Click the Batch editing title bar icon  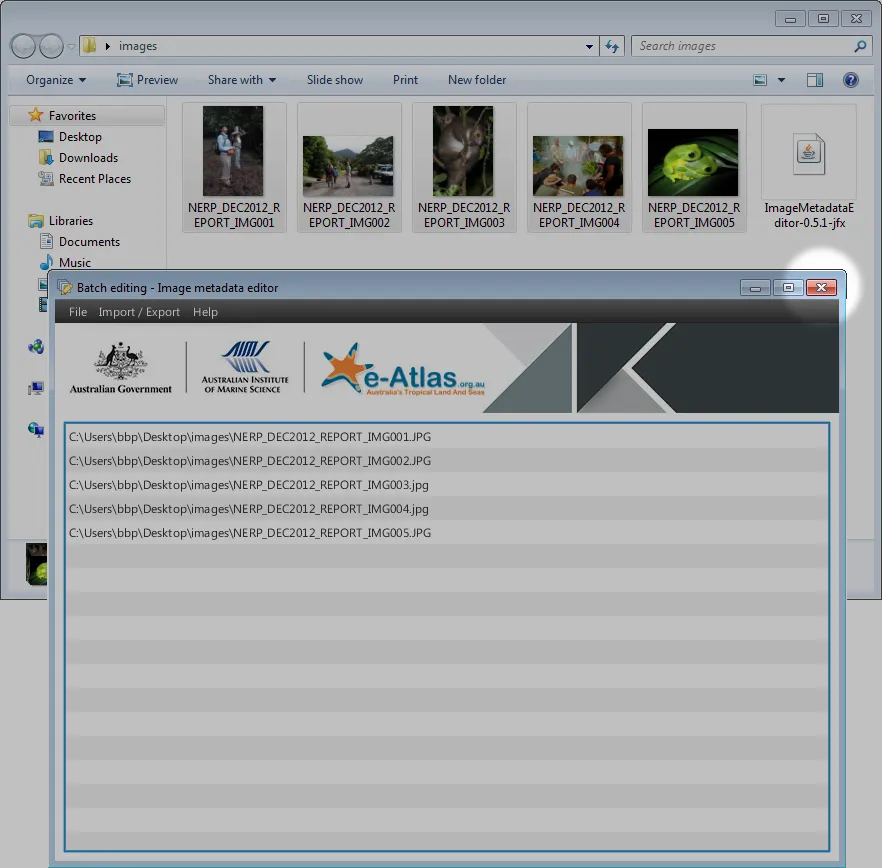point(65,287)
